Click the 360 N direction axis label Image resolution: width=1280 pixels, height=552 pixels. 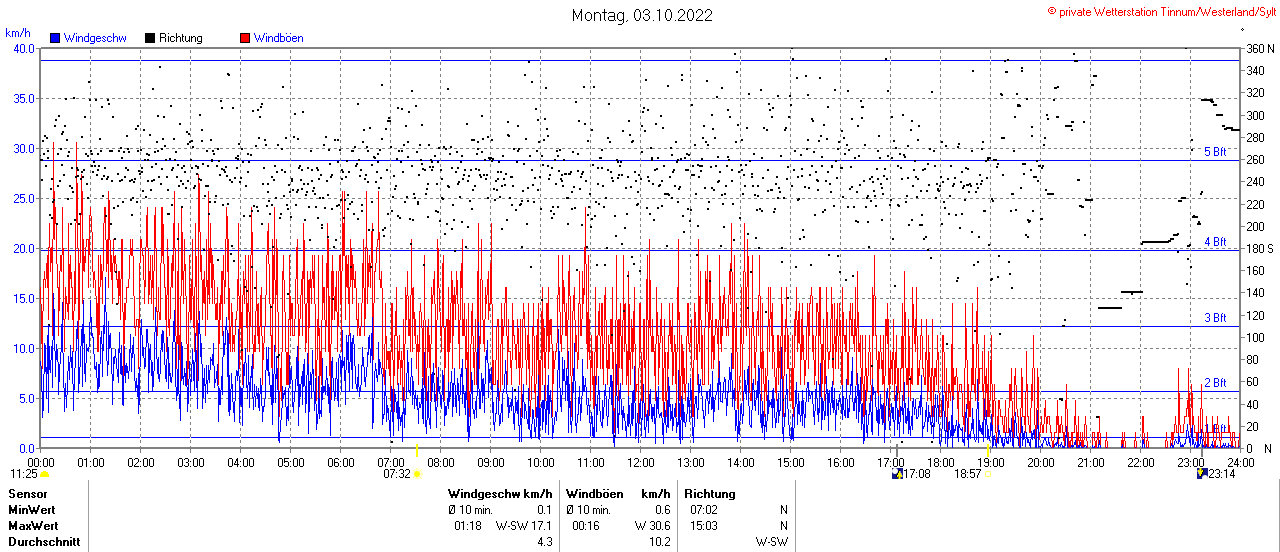1259,49
